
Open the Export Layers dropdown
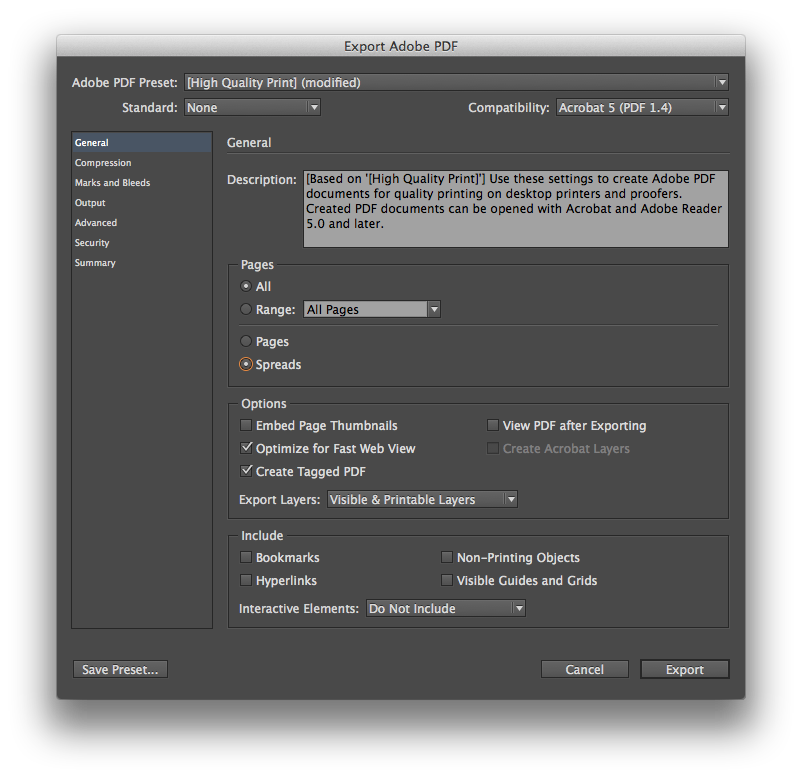pyautogui.click(x=422, y=499)
